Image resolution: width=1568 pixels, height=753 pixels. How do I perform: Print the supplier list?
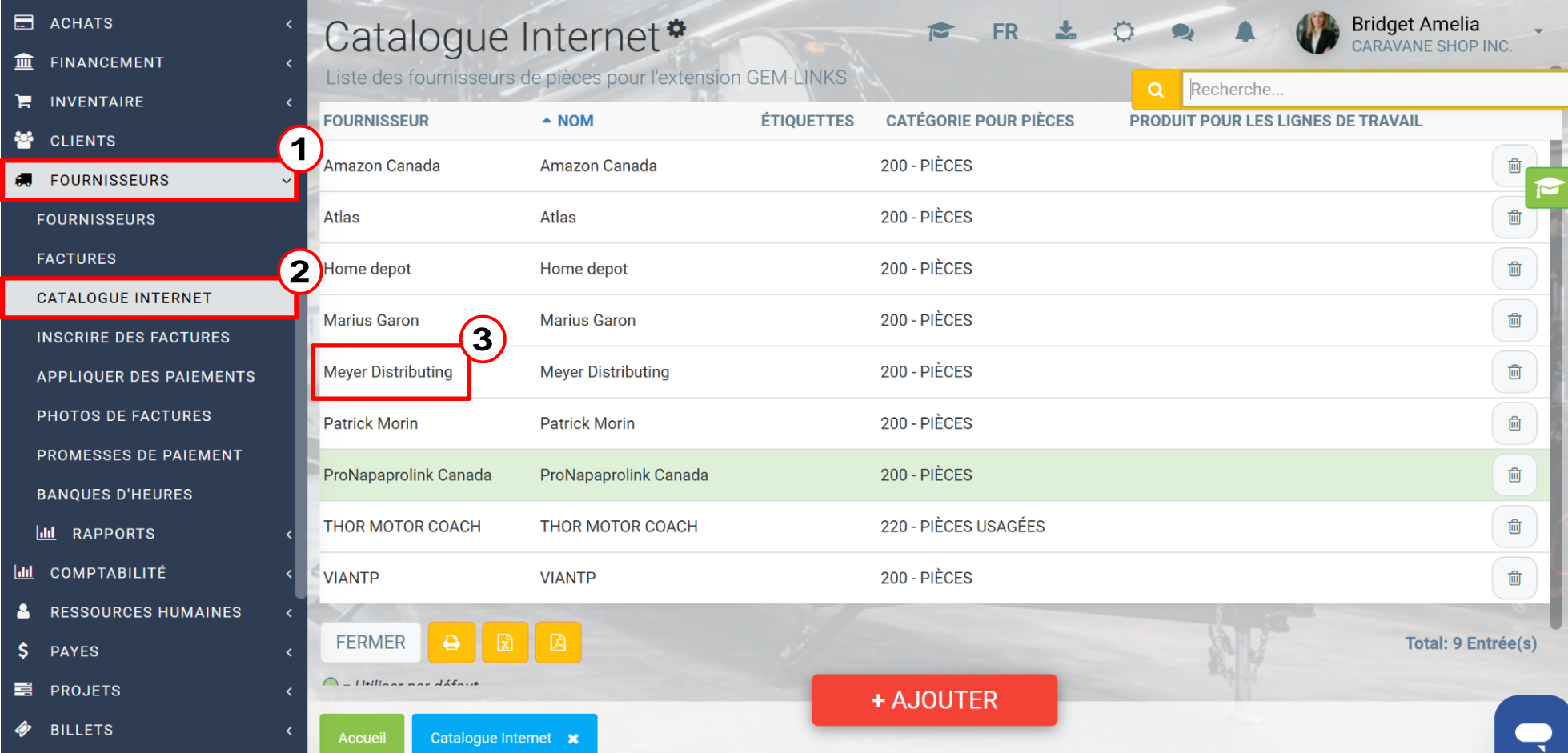(451, 643)
